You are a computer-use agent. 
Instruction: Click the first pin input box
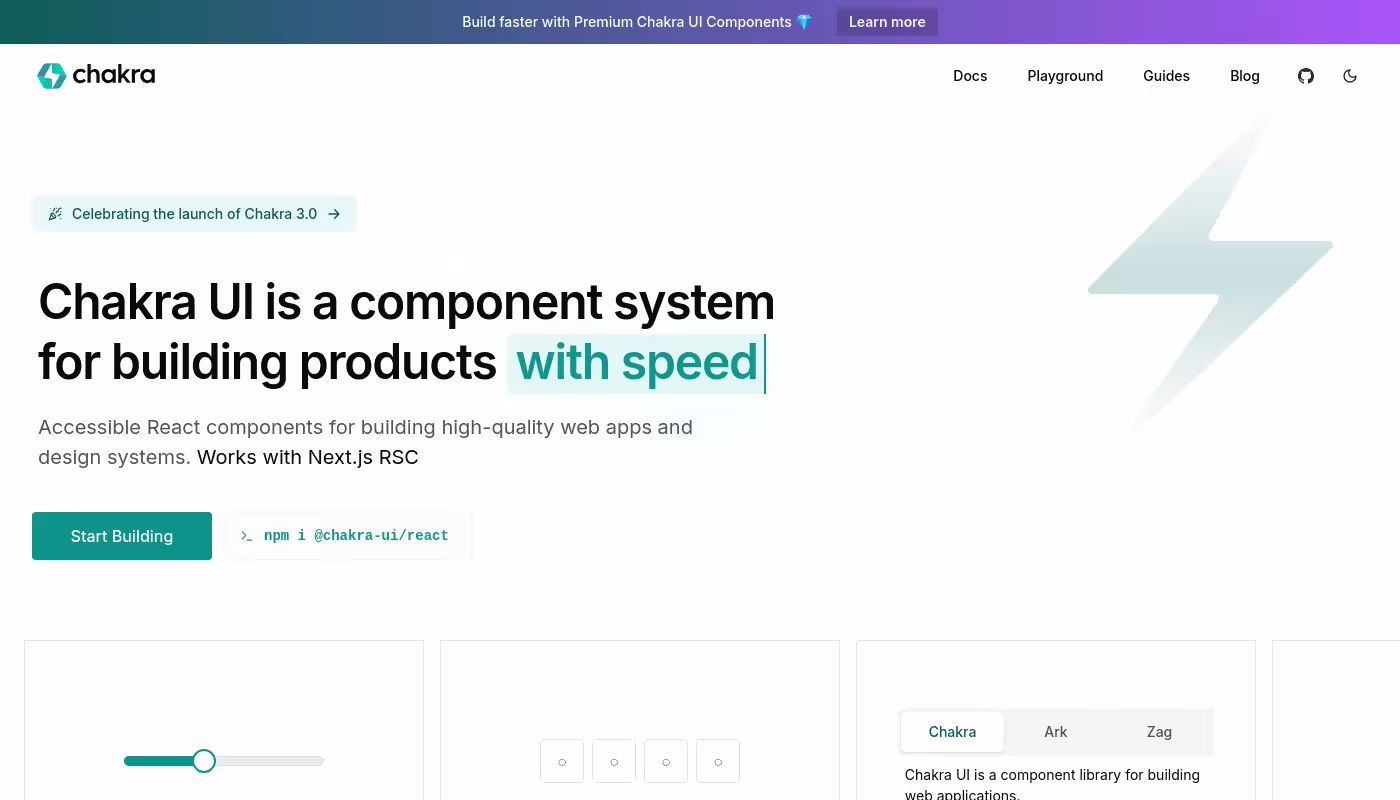tap(562, 761)
